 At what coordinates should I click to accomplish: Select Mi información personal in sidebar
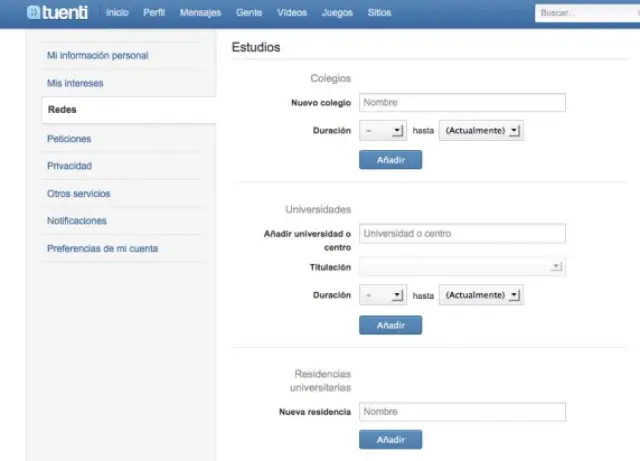click(x=97, y=56)
